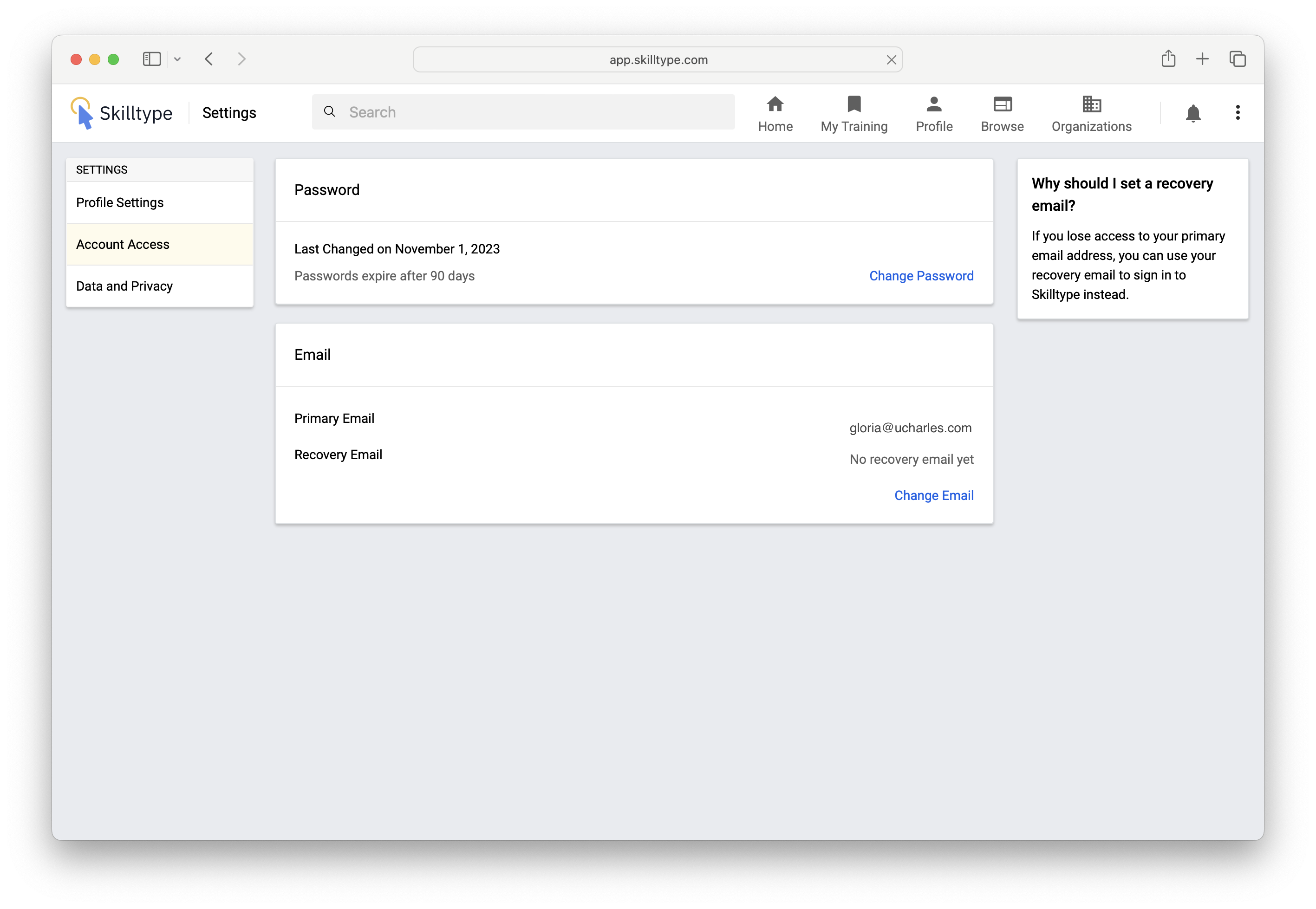Open notifications bell
The width and height of the screenshot is (1316, 909).
click(1192, 113)
